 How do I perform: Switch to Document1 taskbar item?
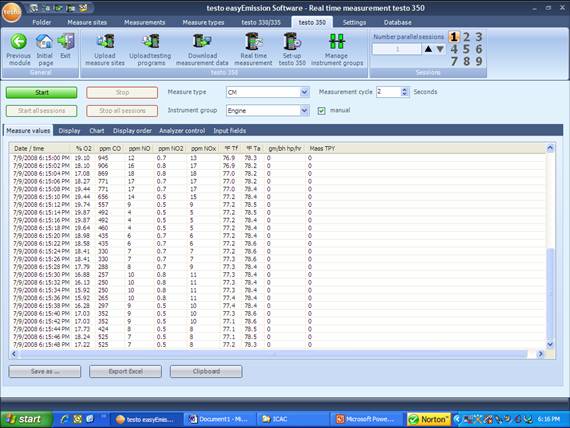(219, 419)
